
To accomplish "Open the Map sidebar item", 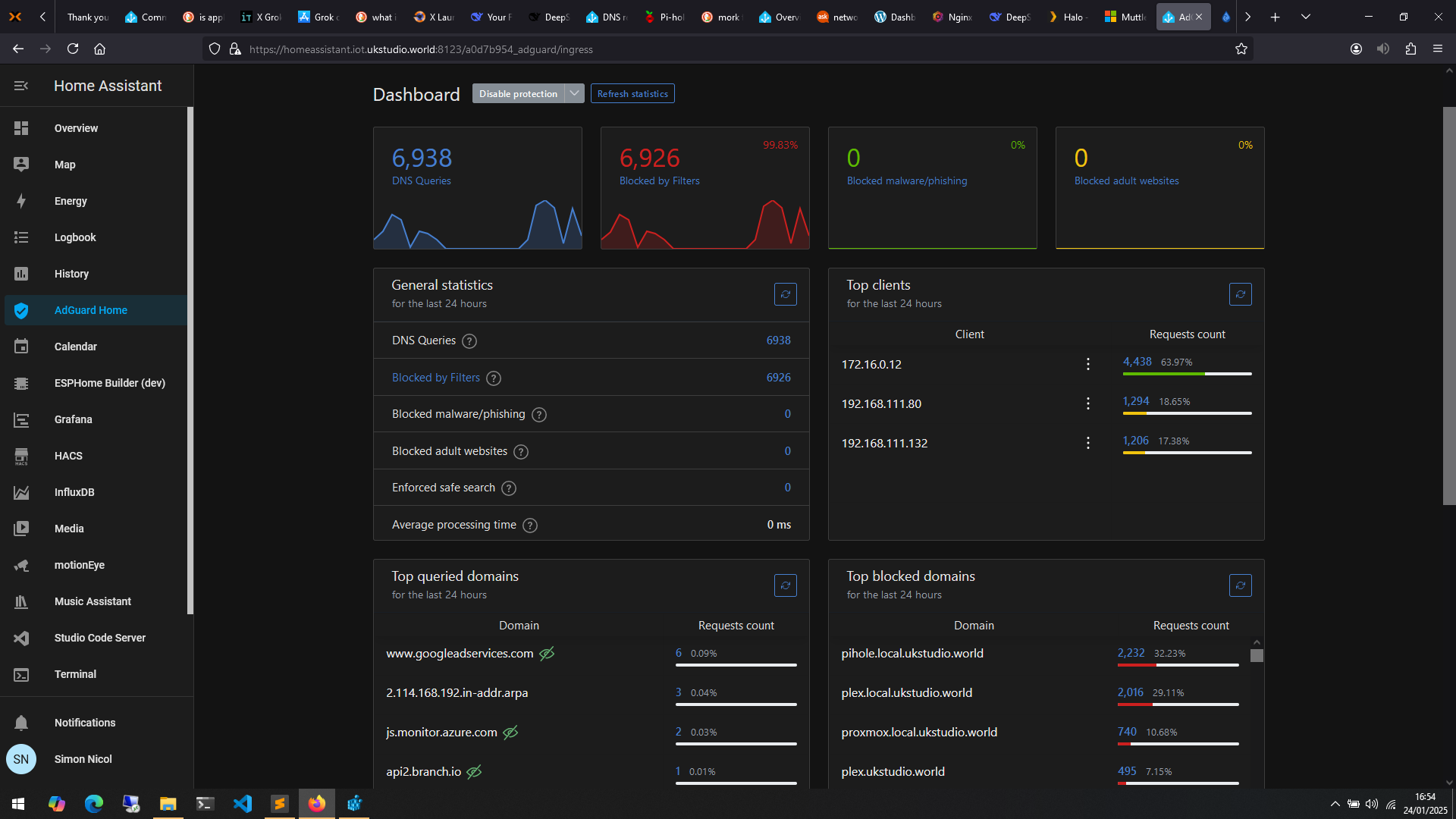I will (x=96, y=165).
